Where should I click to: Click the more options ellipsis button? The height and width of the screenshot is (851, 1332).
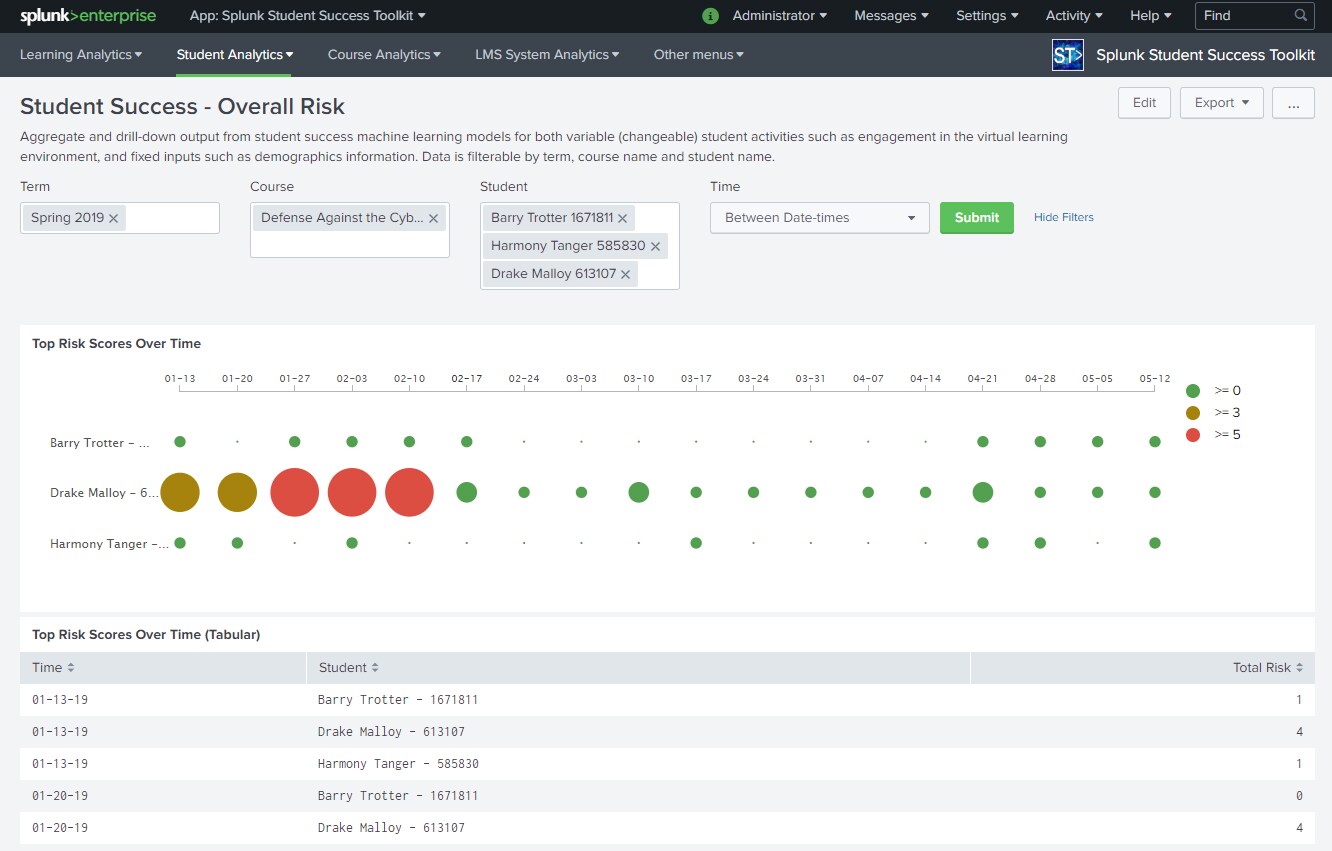[1294, 103]
